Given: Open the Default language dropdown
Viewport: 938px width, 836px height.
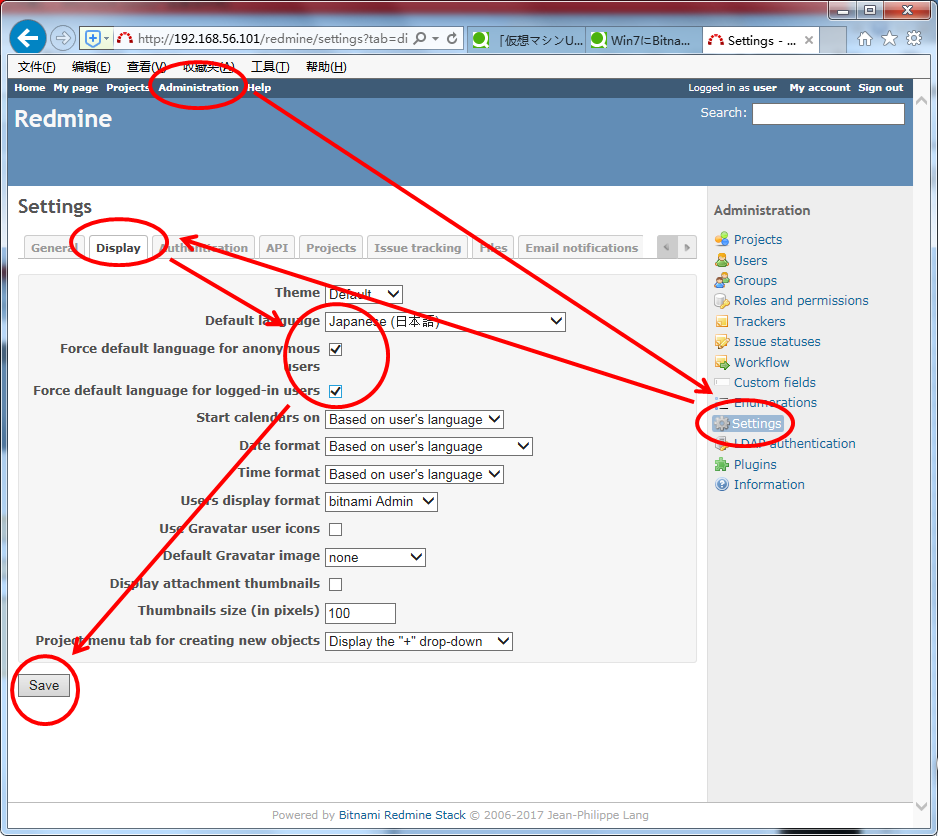Looking at the screenshot, I should [x=445, y=321].
